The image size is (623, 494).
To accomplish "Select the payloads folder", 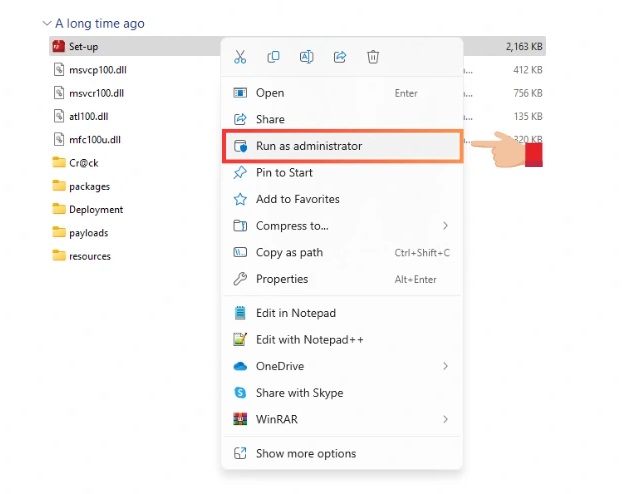I will tap(89, 233).
